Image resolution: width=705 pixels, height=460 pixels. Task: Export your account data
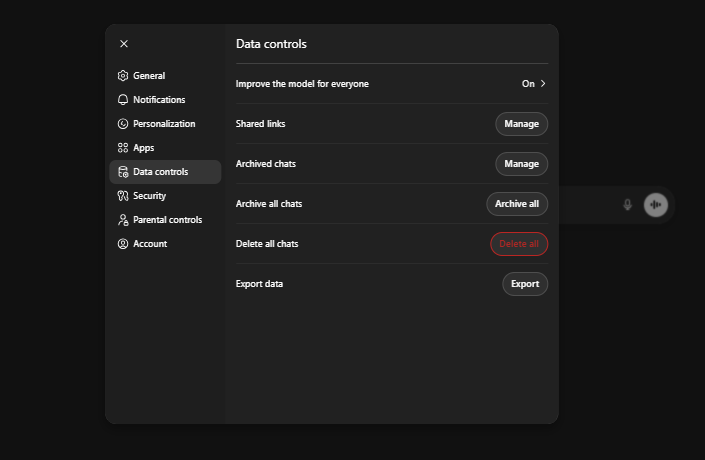[x=524, y=284]
